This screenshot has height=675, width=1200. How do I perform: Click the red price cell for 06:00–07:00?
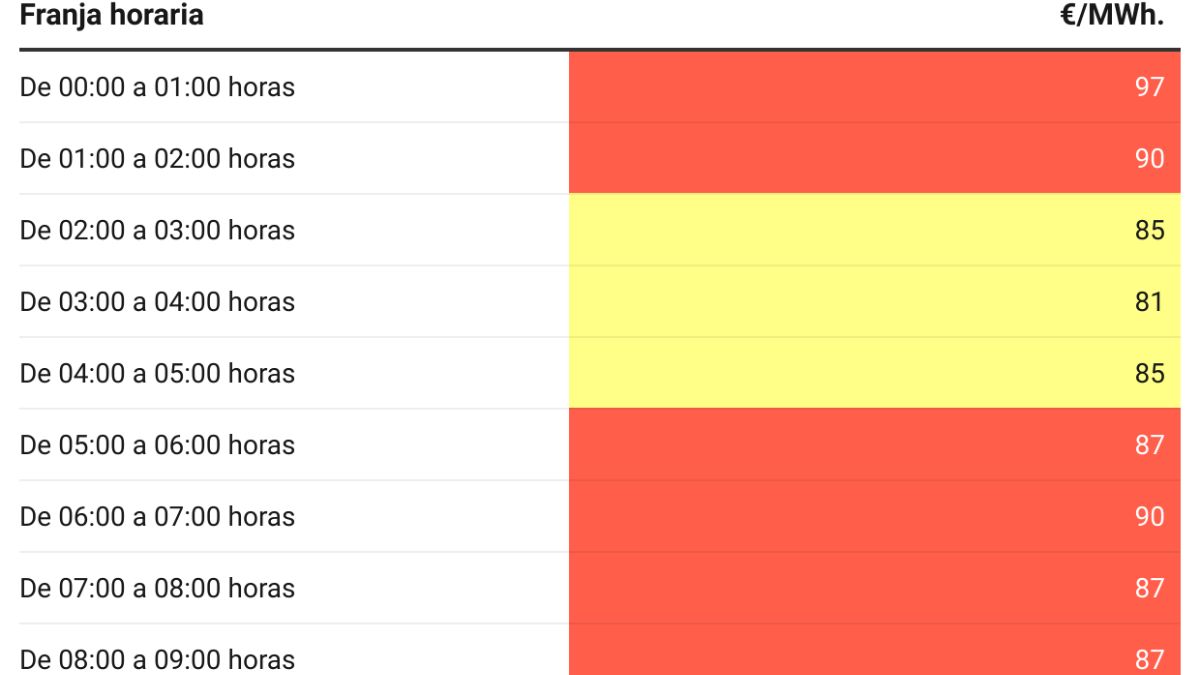coord(874,517)
